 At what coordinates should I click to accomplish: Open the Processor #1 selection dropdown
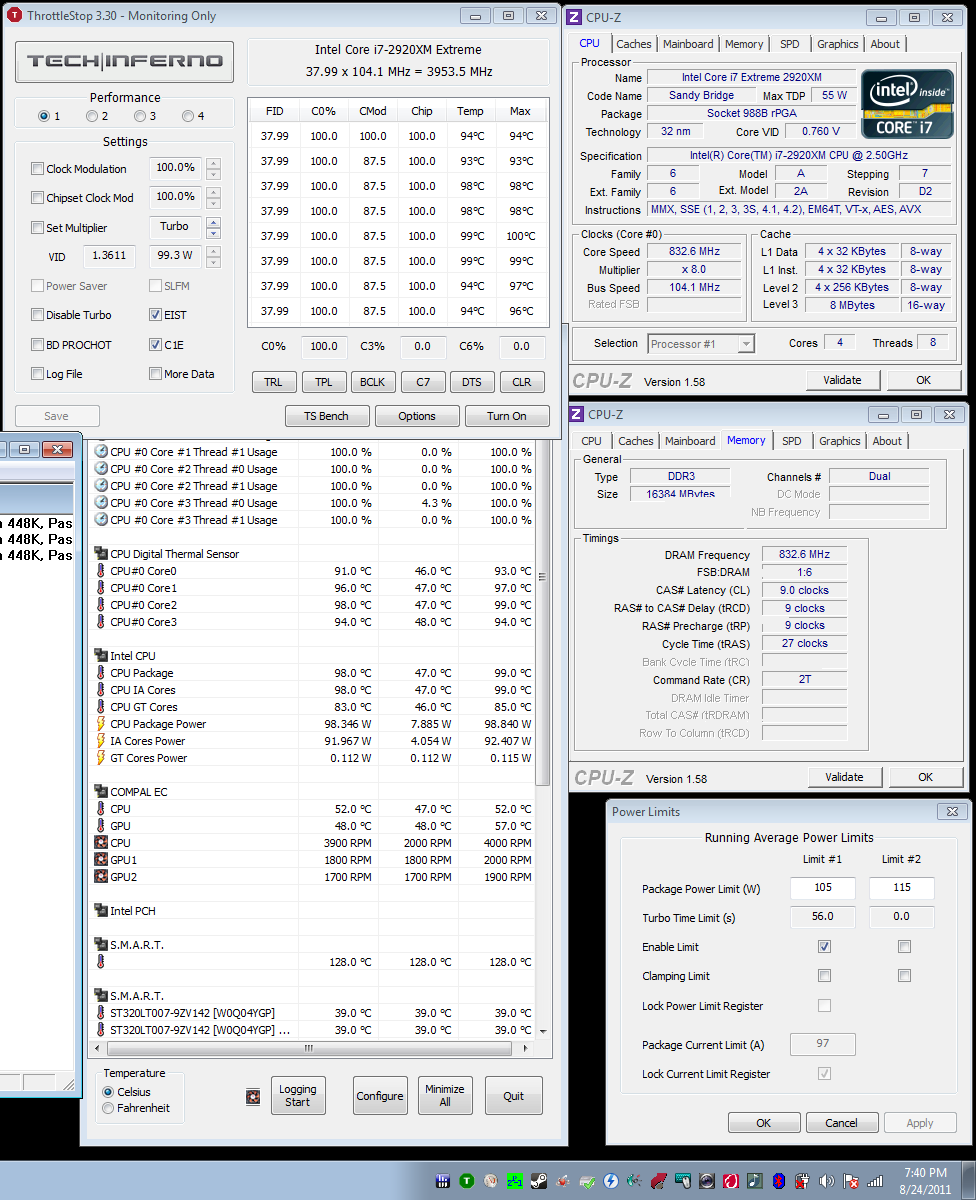[x=701, y=343]
